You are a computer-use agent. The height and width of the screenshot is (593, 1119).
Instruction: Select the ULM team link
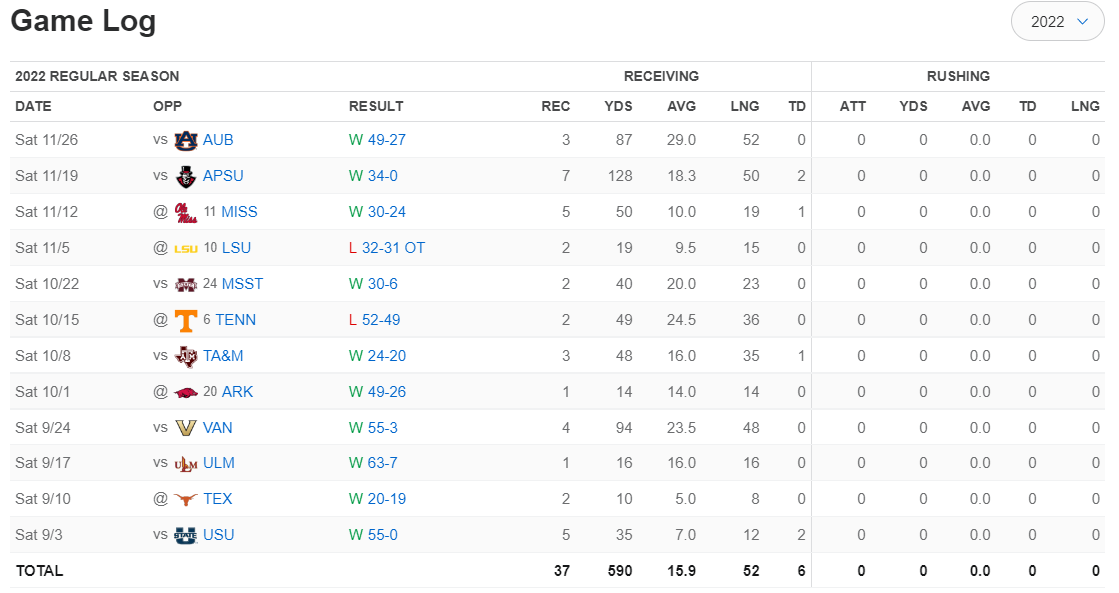coord(219,463)
